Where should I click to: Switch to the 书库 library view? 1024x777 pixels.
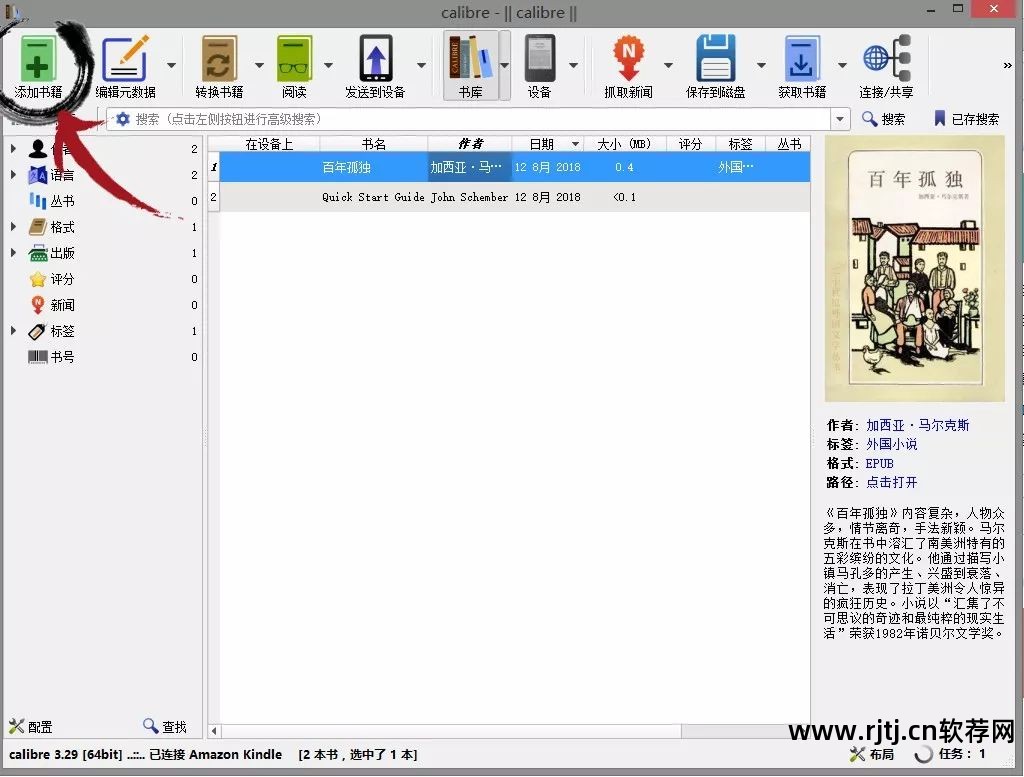point(472,65)
